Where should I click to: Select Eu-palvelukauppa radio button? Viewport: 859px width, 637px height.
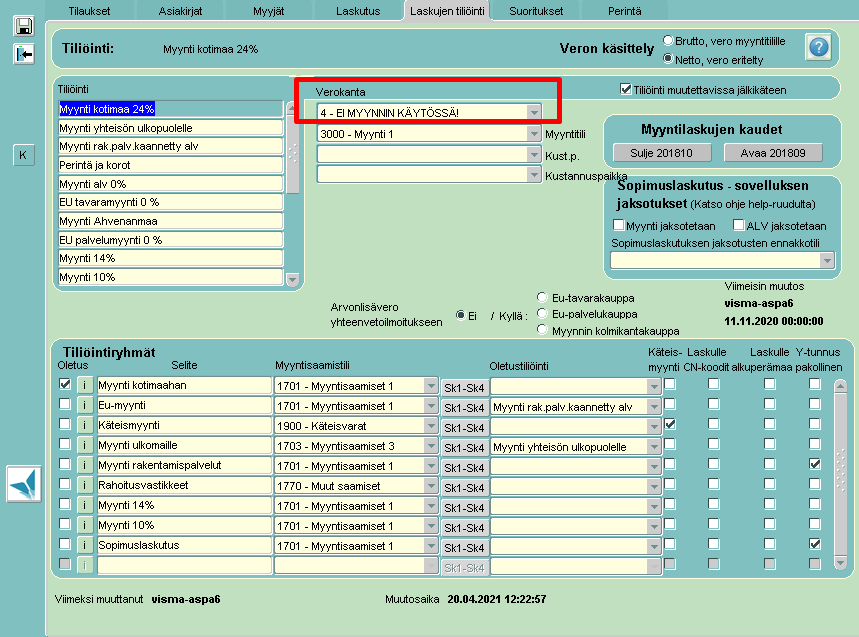point(542,313)
